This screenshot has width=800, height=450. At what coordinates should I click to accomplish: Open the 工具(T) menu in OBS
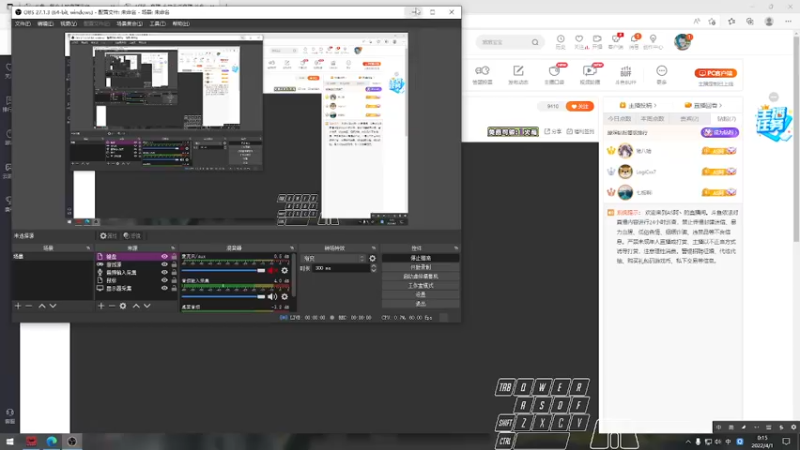click(x=157, y=23)
